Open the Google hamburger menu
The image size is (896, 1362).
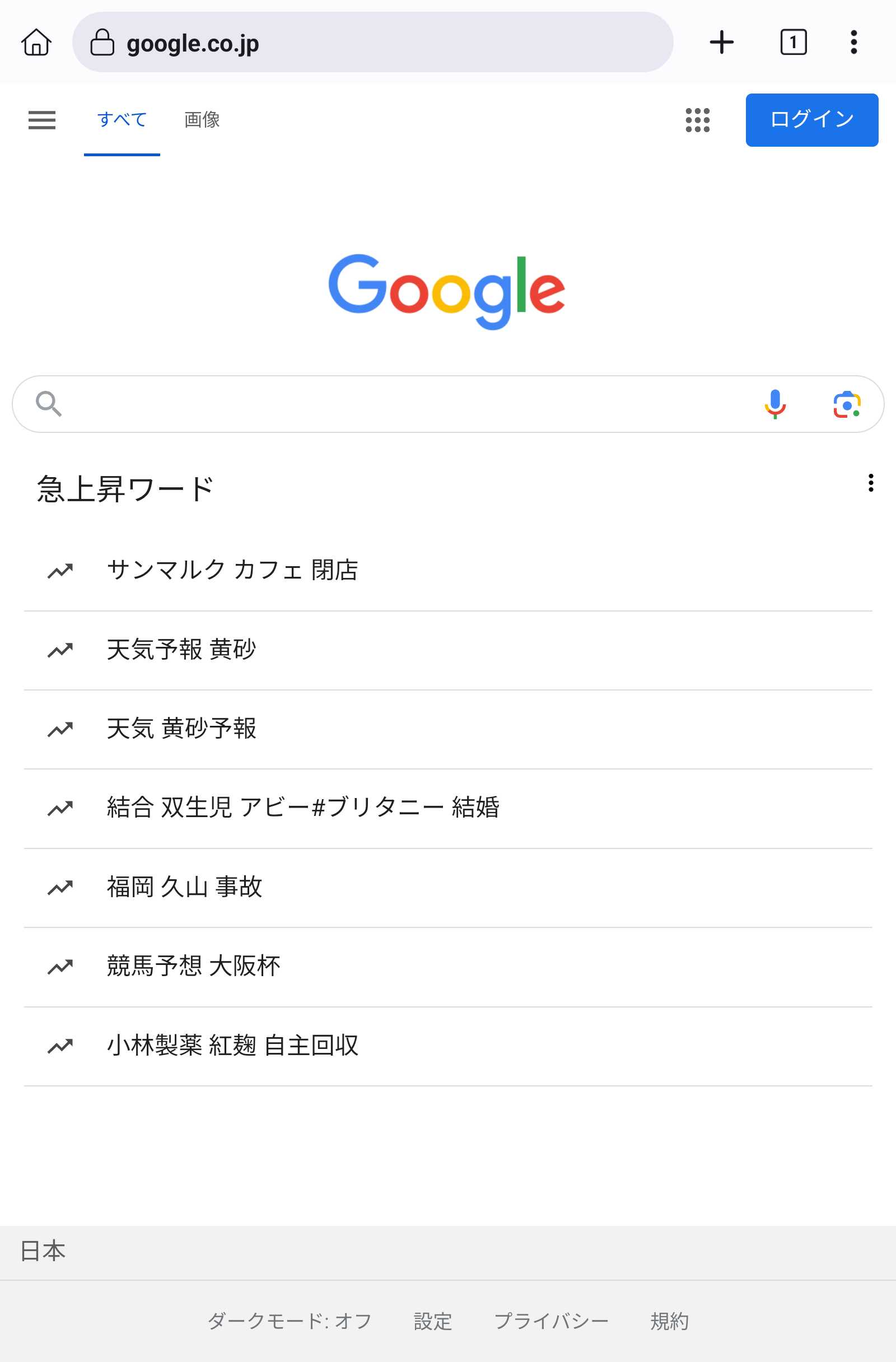(x=42, y=120)
